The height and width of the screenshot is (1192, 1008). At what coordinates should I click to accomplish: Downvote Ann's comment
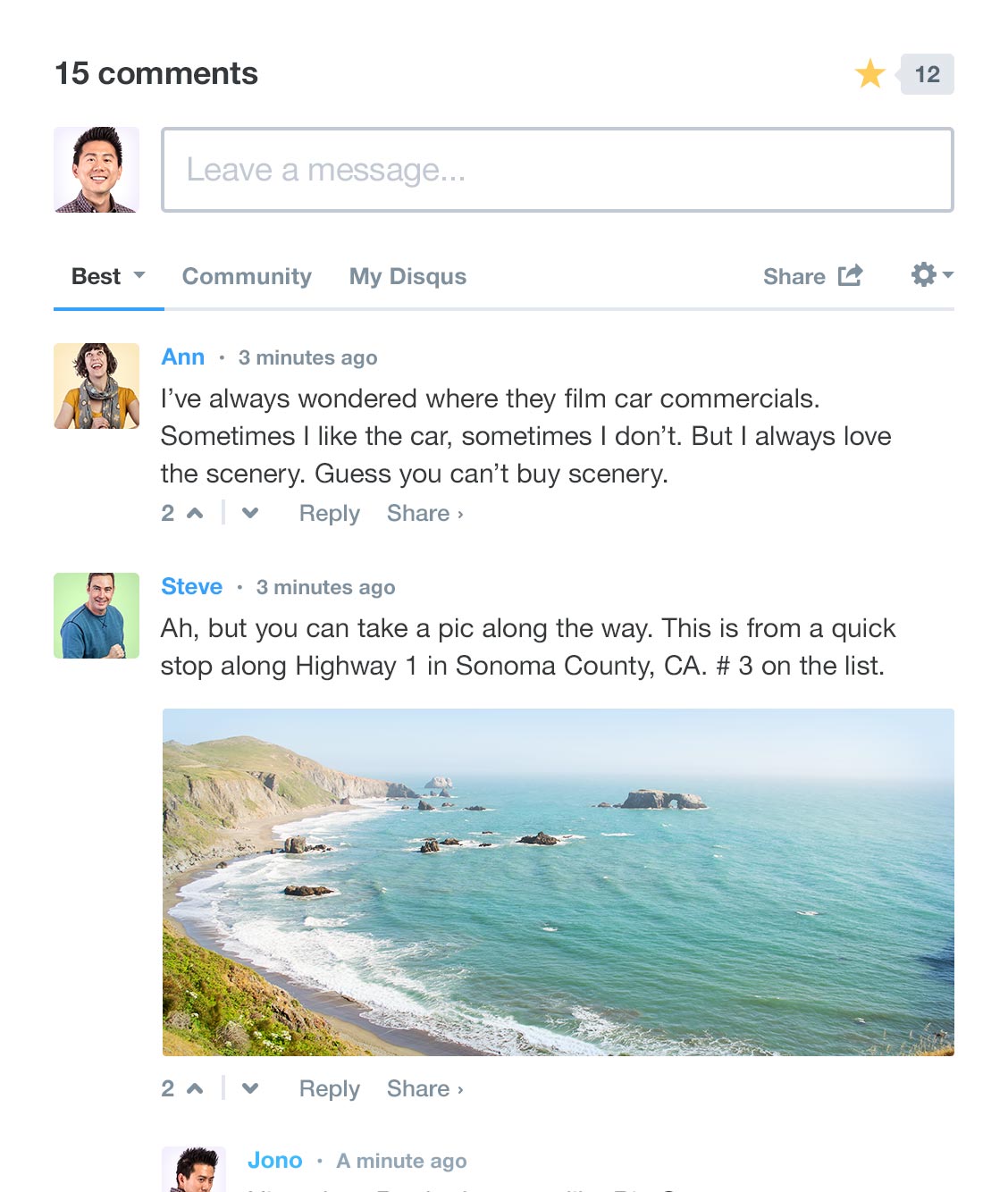[x=250, y=513]
